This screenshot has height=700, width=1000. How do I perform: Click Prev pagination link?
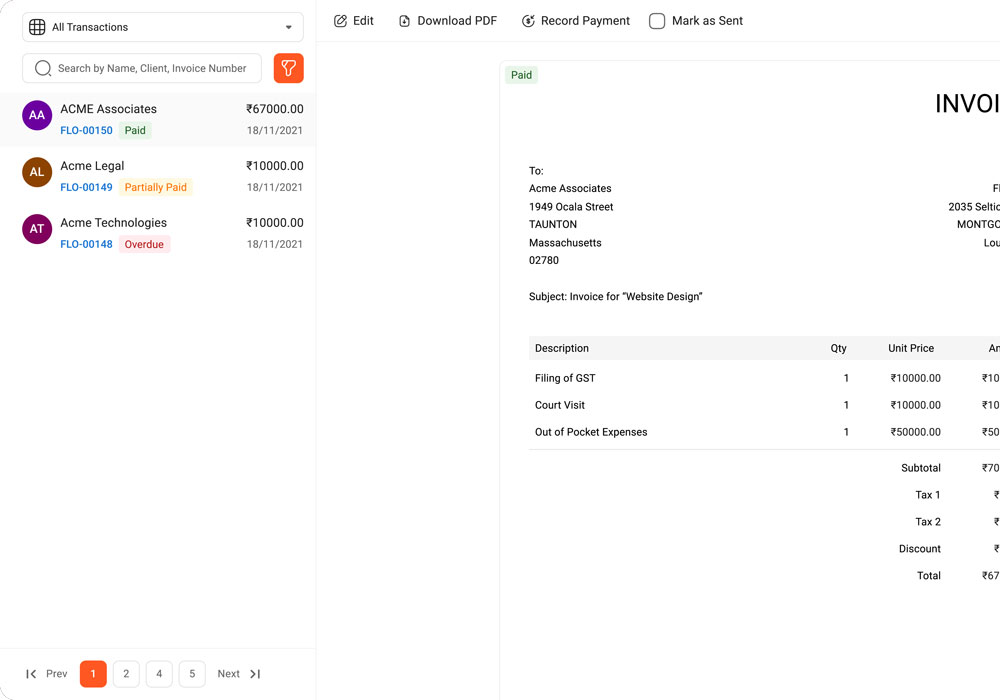click(56, 674)
